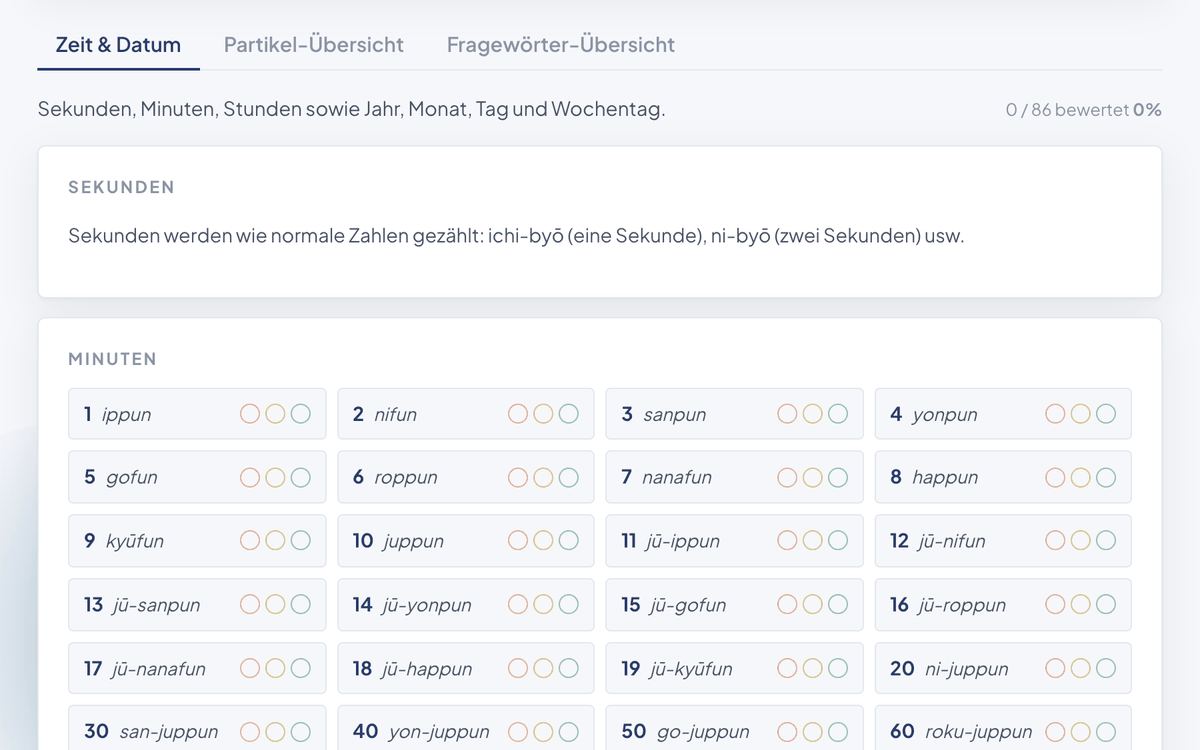This screenshot has width=1200, height=750.
Task: Mark 6 roppun with the yellow circle
Action: [543, 478]
